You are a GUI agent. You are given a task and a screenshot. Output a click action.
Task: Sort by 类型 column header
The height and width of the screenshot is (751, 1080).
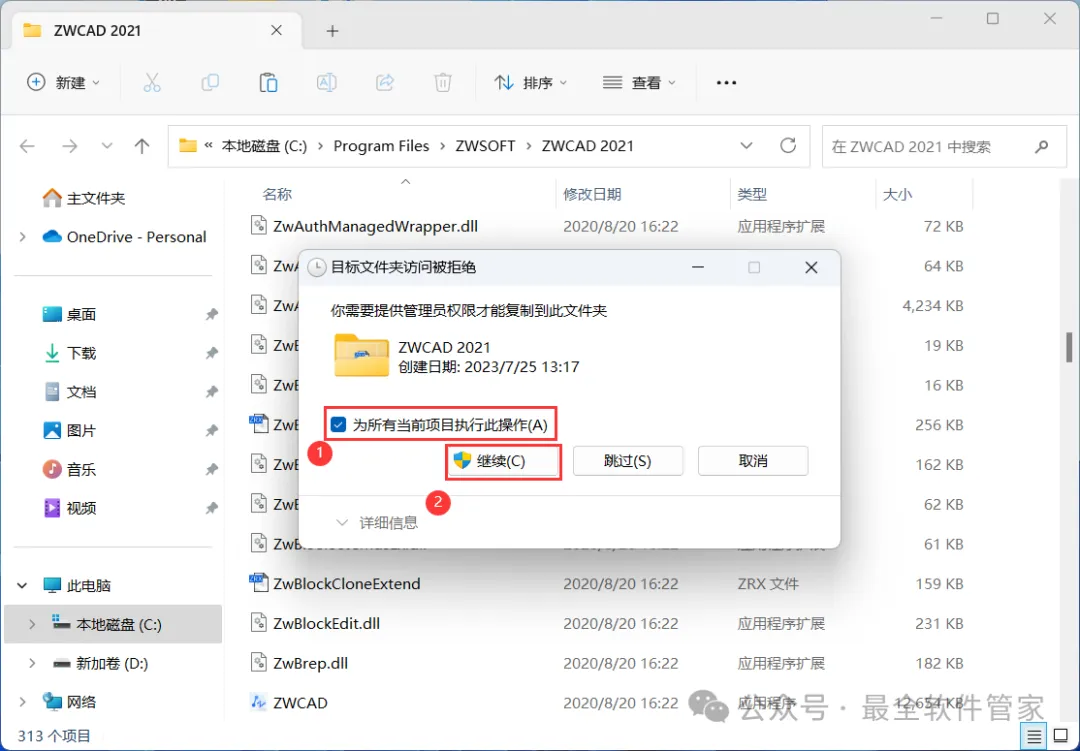click(x=752, y=194)
